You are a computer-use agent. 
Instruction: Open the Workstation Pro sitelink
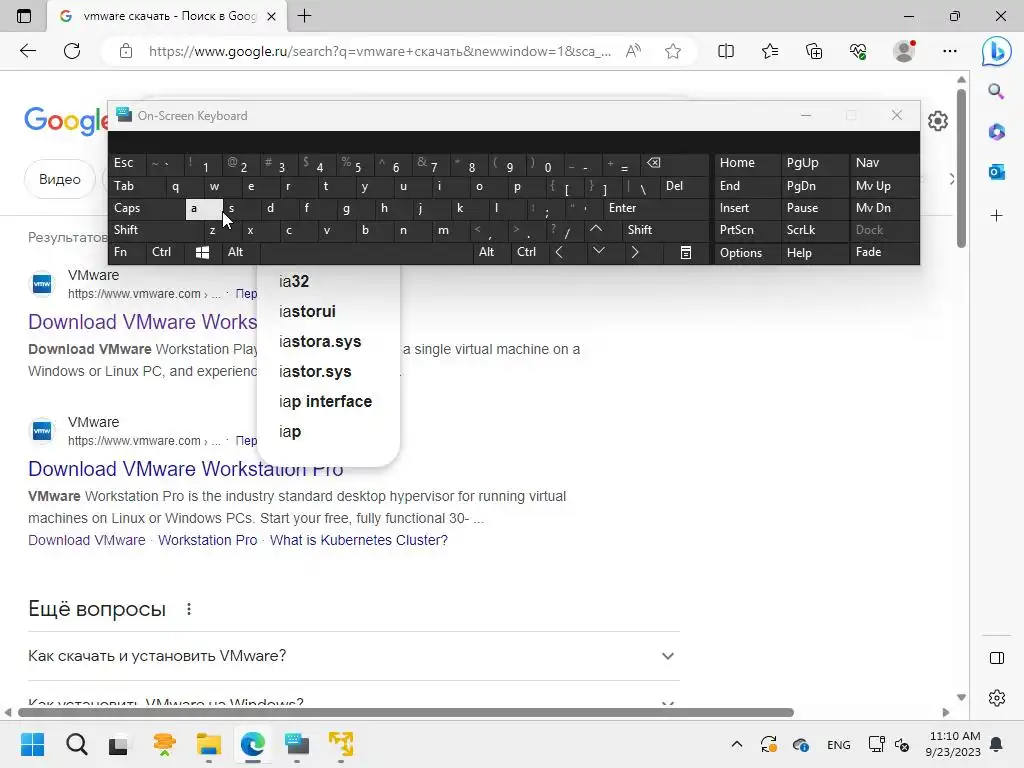pyautogui.click(x=208, y=540)
